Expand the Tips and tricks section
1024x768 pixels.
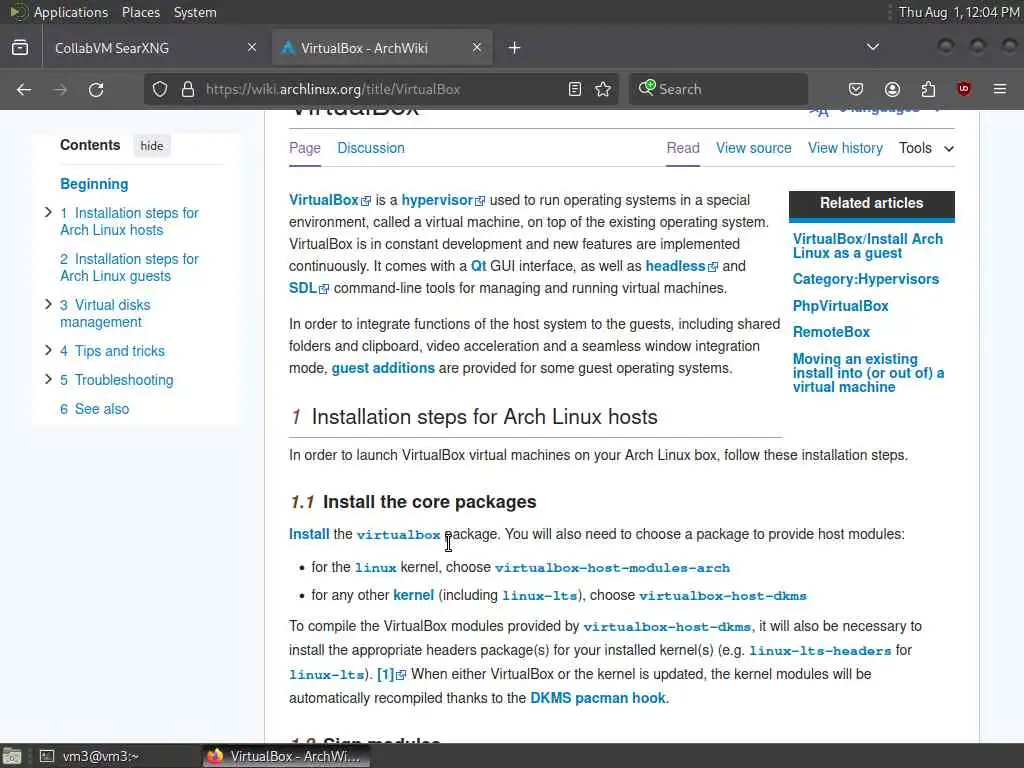coord(48,351)
